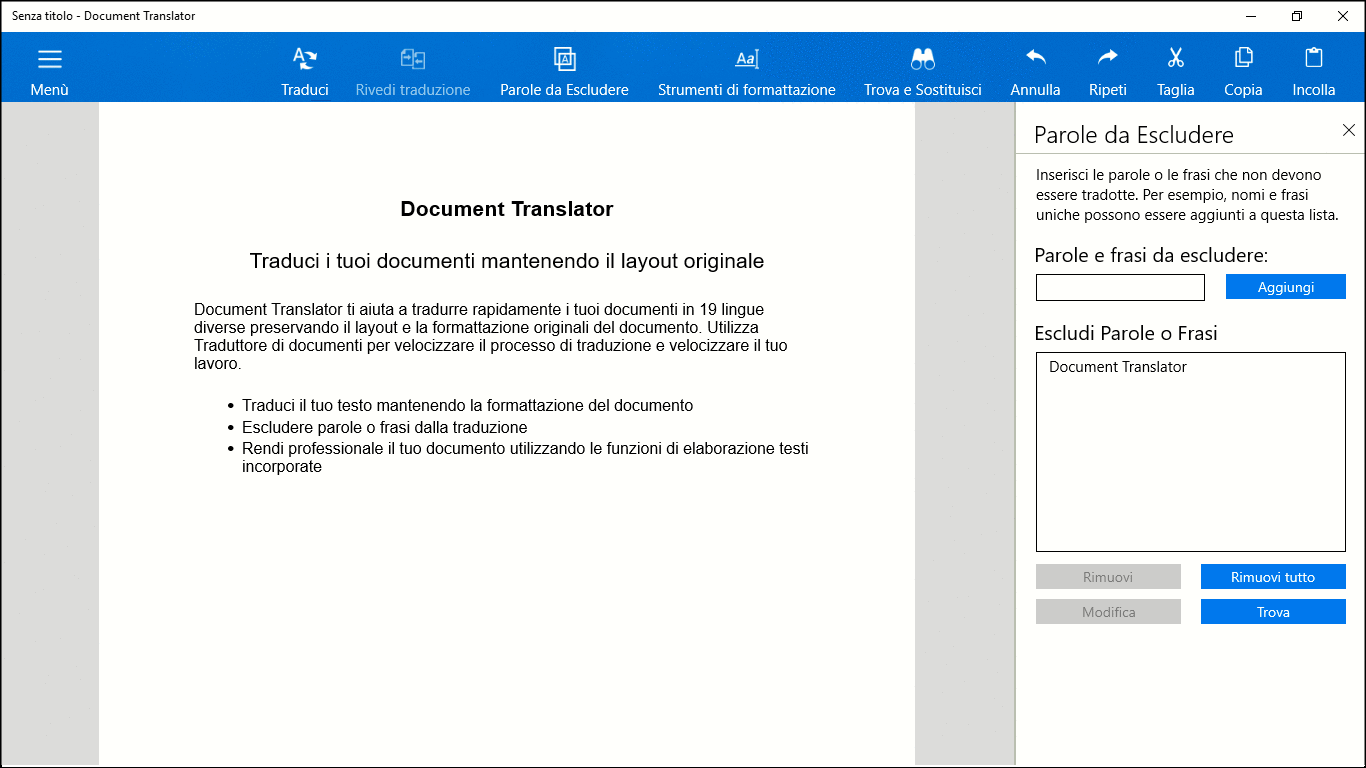
Task: Click the subtitle 'Traduci i tuoi documenti' line
Action: pos(507,261)
